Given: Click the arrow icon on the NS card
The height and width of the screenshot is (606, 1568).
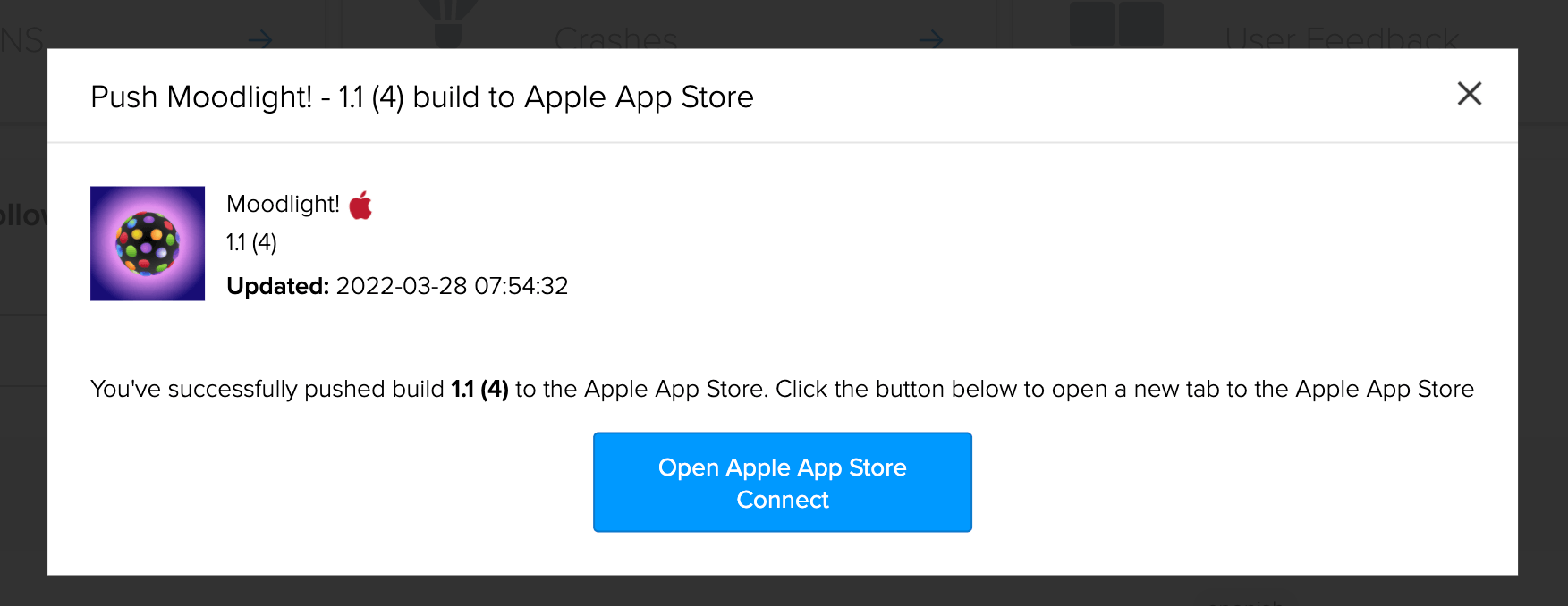Looking at the screenshot, I should click(260, 39).
